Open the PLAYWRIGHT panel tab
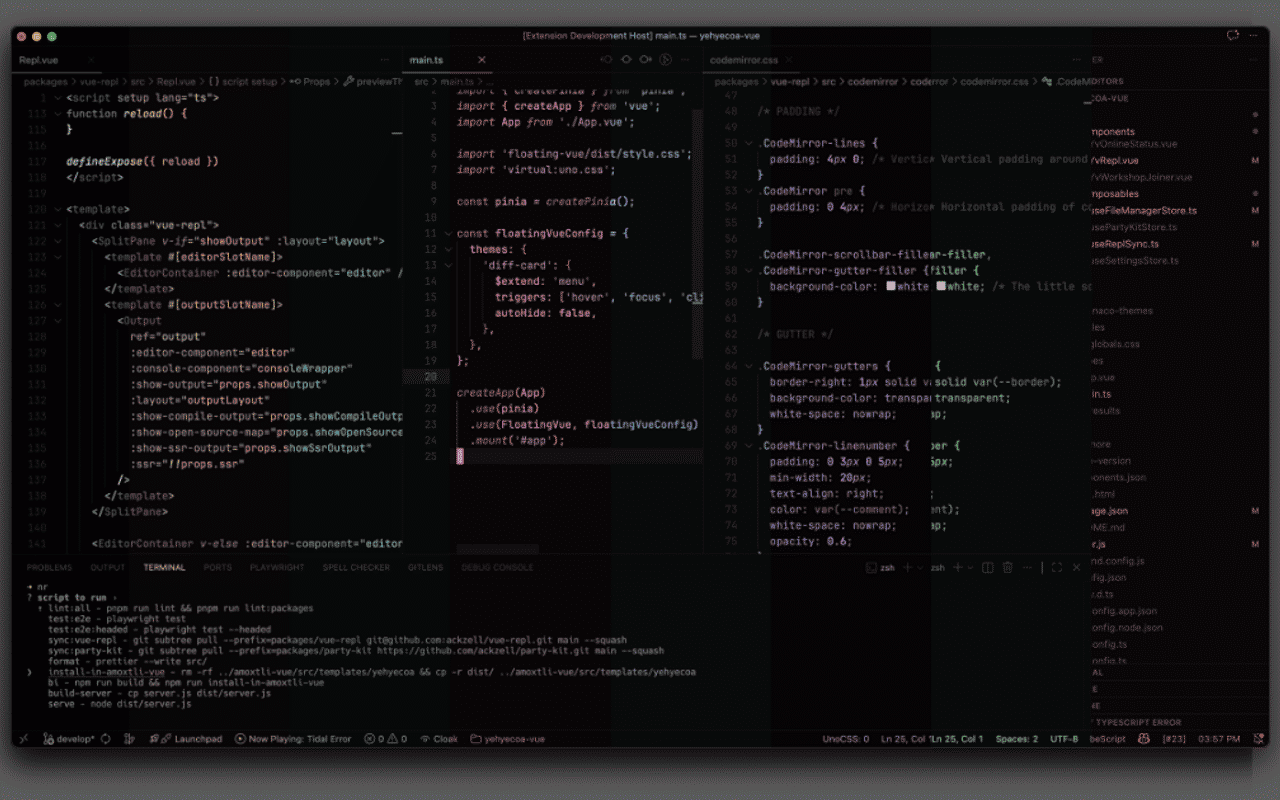The width and height of the screenshot is (1280, 800). pos(277,567)
